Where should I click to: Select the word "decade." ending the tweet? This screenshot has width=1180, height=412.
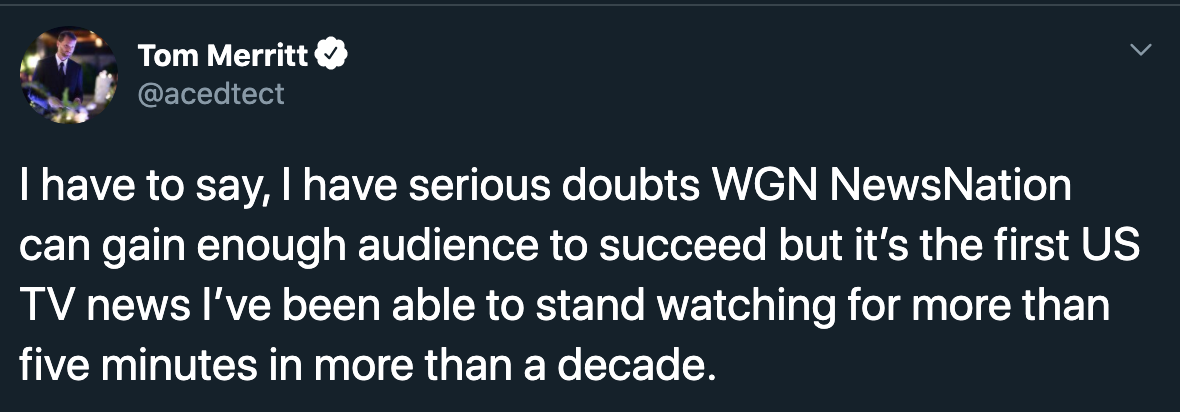634,365
